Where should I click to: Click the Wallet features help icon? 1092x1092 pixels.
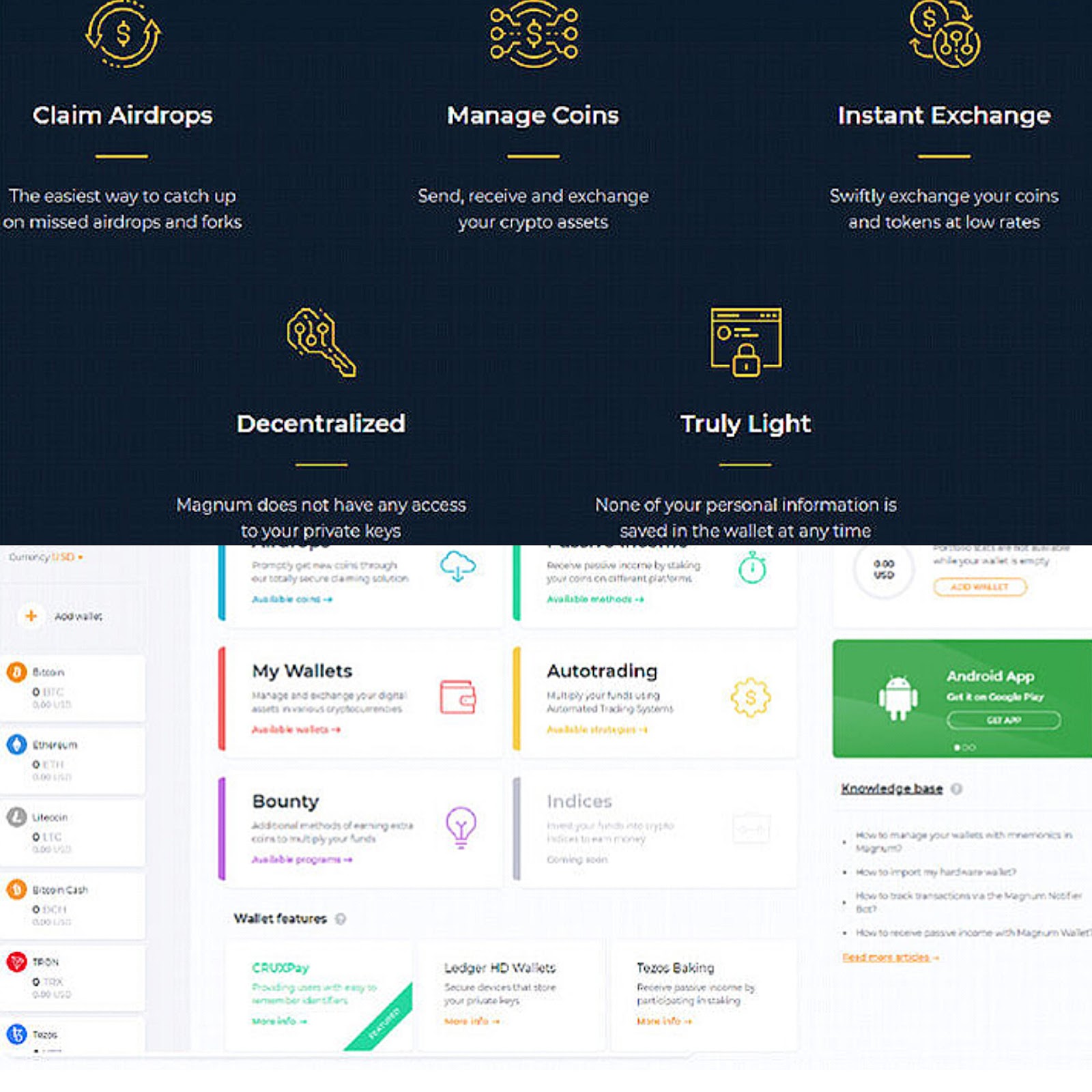pyautogui.click(x=341, y=919)
